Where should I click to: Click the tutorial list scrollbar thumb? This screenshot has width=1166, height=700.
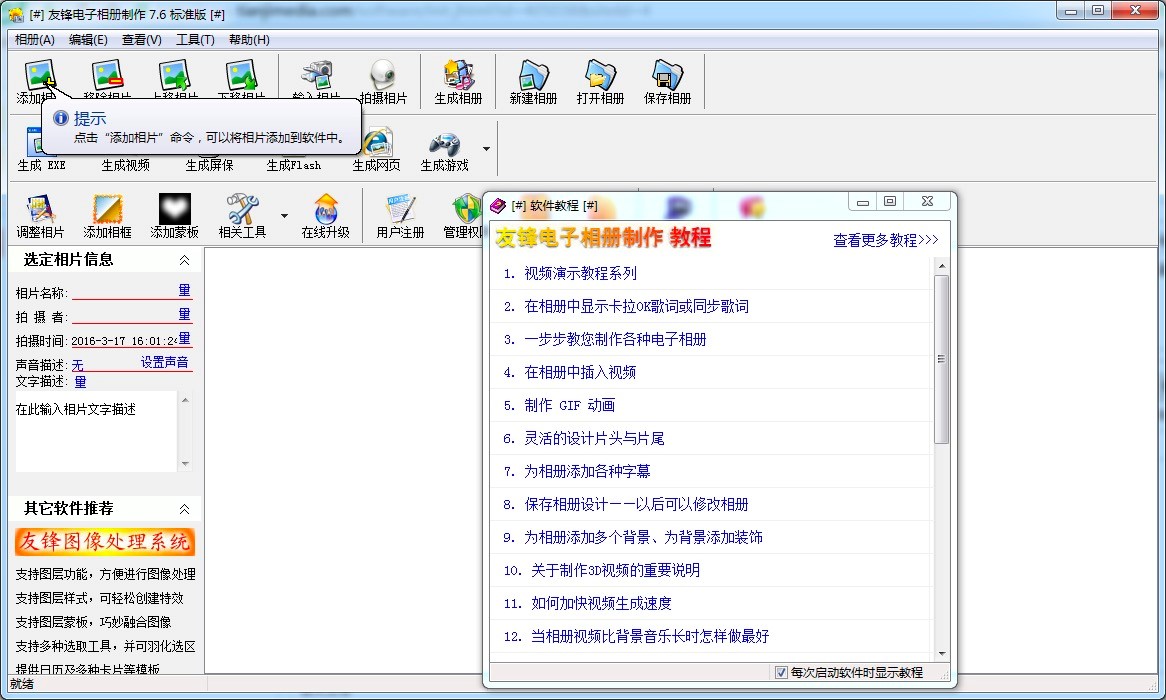pos(941,359)
